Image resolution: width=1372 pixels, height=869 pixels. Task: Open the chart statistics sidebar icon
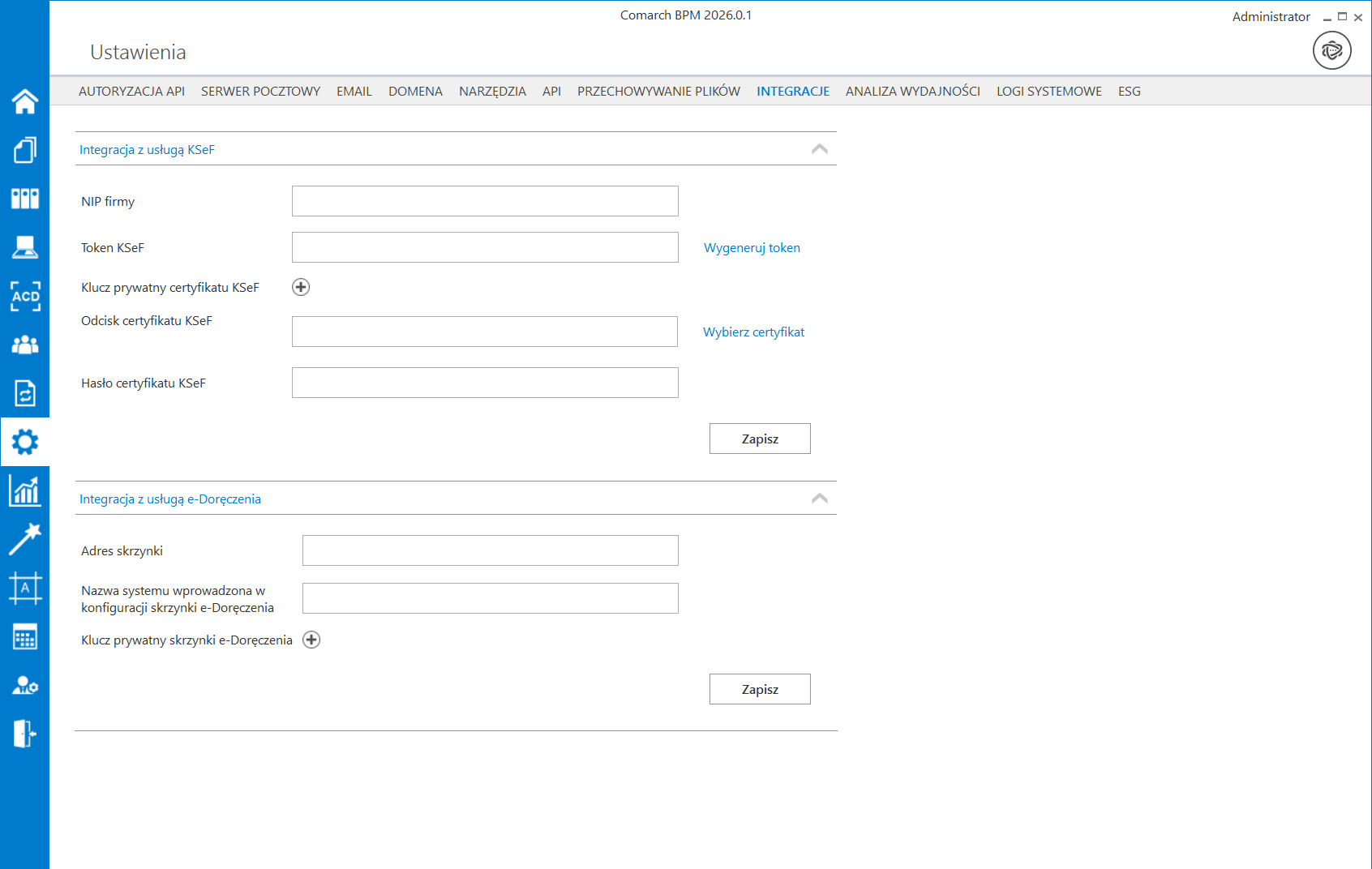(x=24, y=490)
